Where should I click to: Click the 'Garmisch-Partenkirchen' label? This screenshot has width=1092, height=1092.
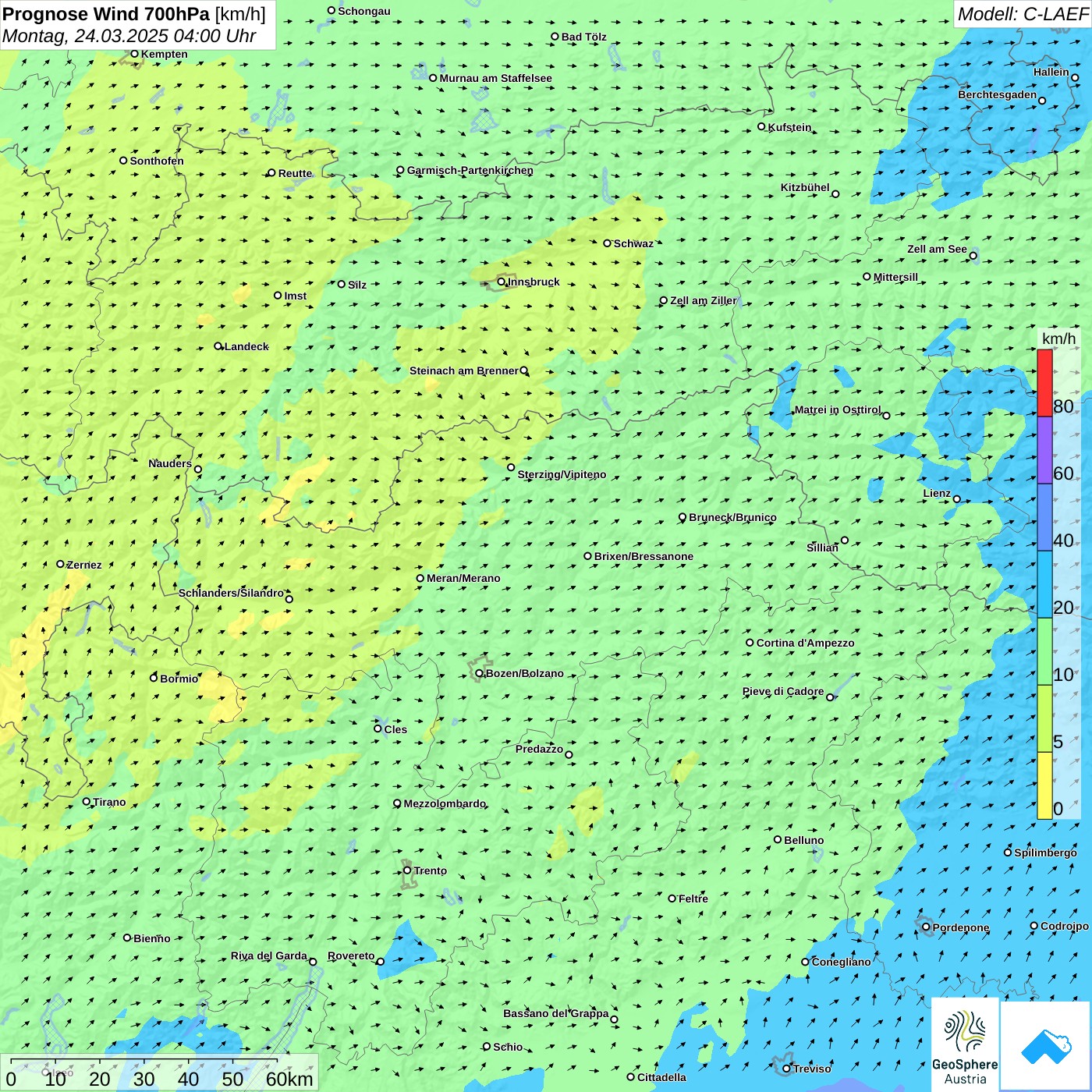pos(470,170)
